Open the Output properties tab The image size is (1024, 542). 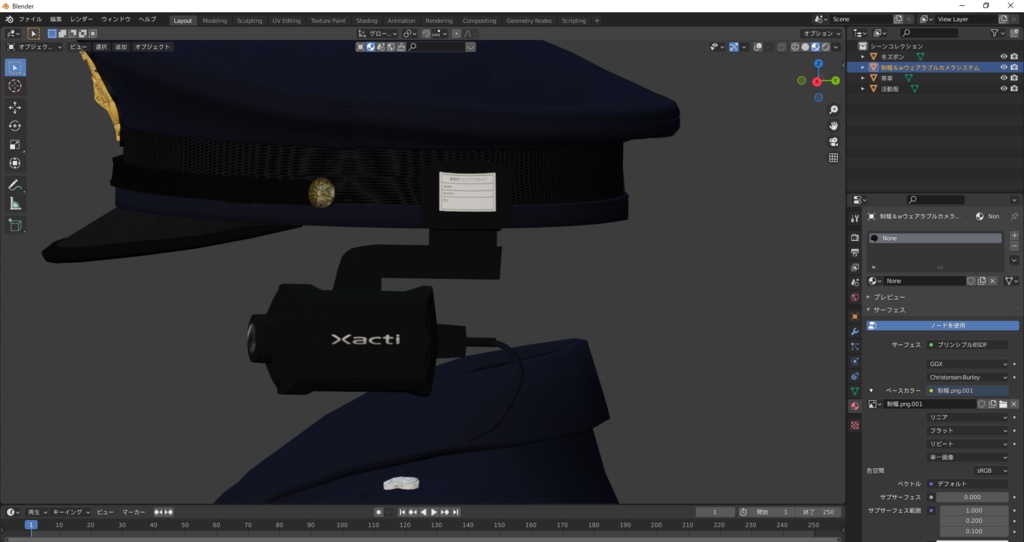pos(855,253)
